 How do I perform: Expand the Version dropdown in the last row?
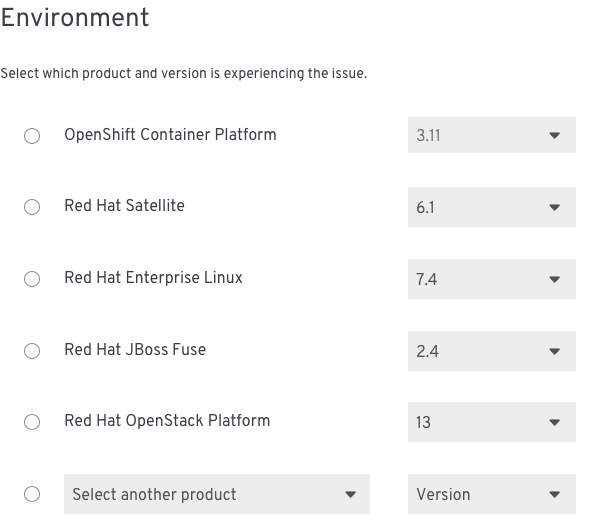[492, 494]
